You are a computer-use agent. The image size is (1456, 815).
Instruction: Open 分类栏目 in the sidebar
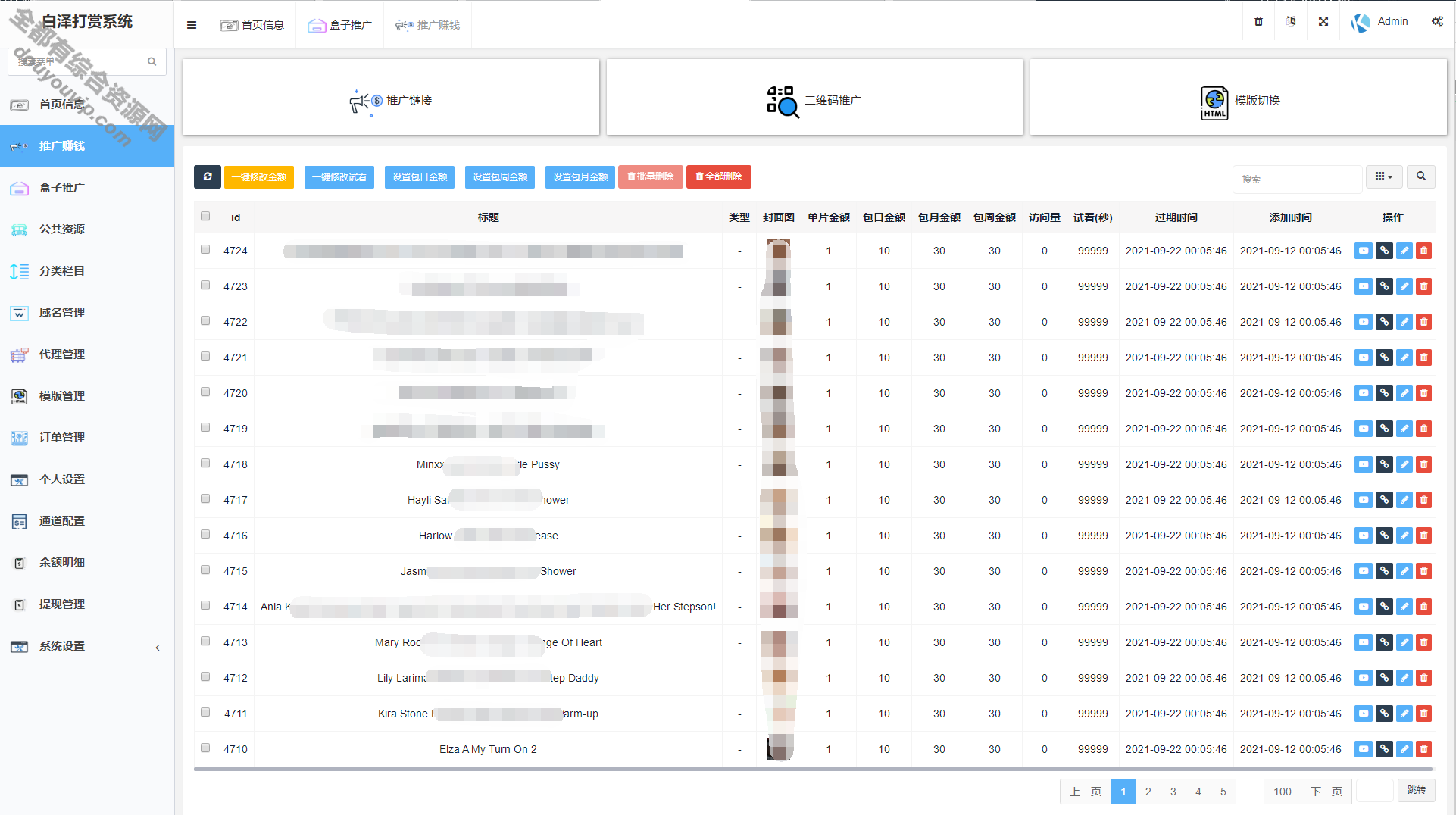[x=87, y=271]
